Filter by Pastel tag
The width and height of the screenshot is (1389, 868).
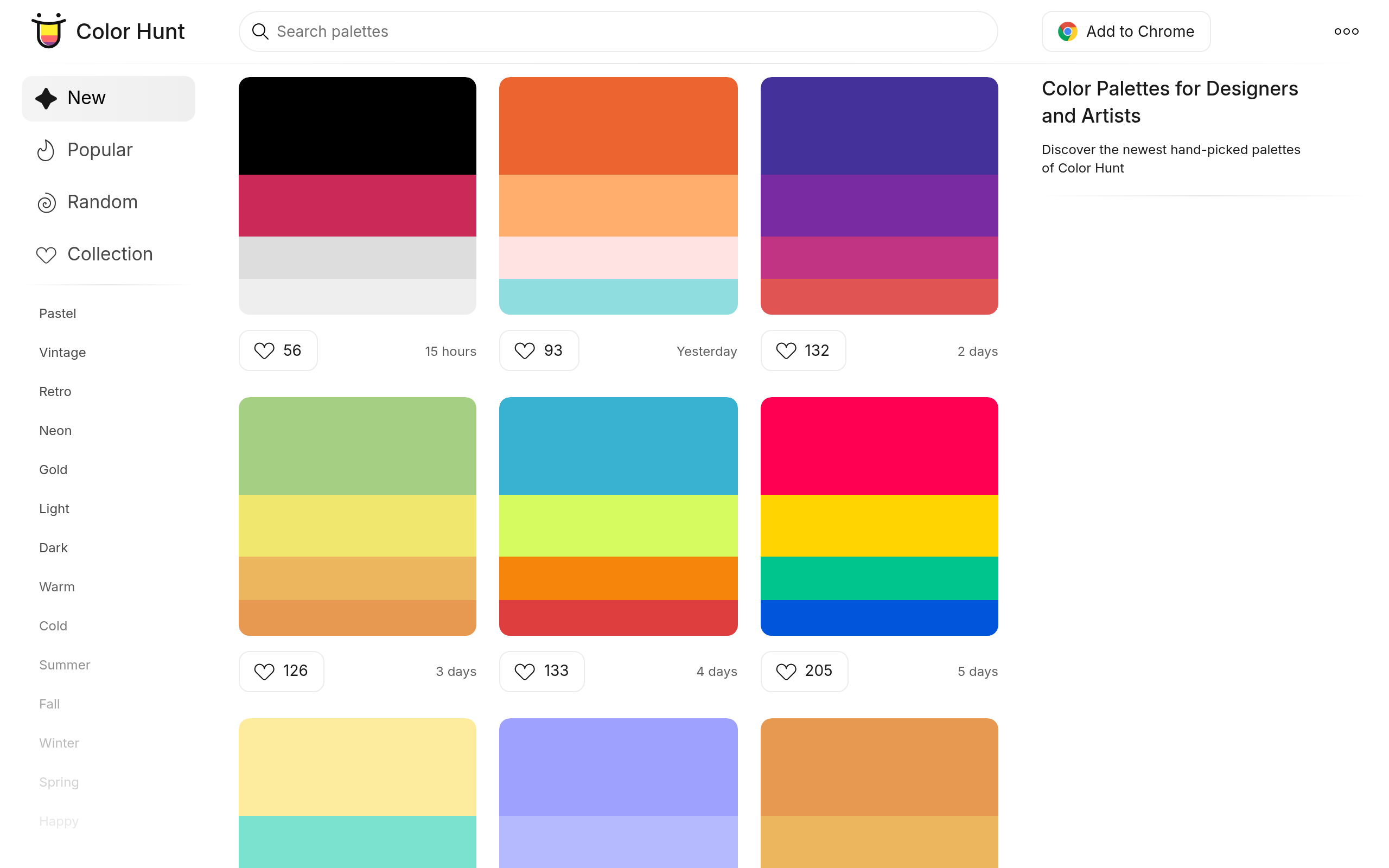pos(58,314)
